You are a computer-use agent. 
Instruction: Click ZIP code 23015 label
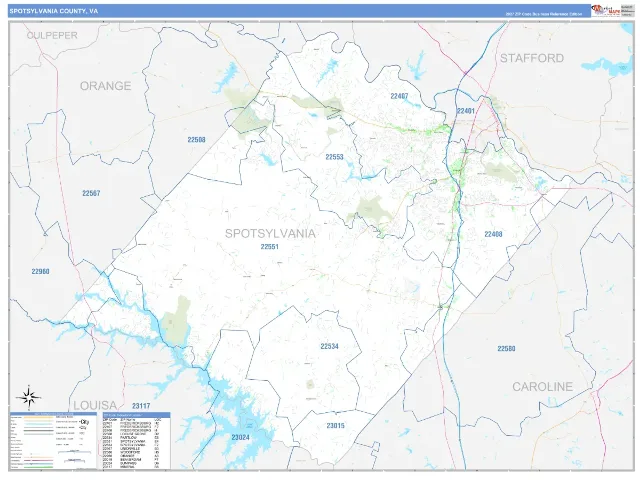pos(336,426)
